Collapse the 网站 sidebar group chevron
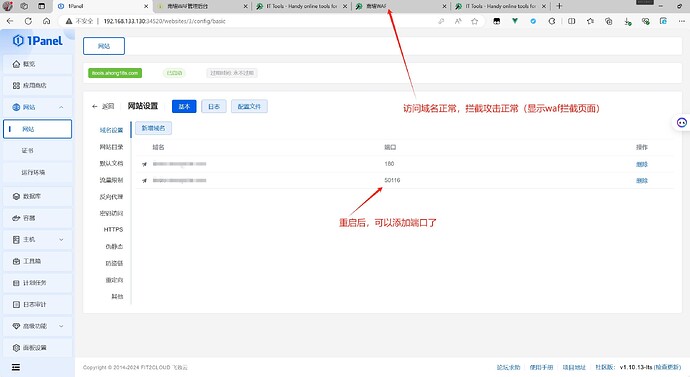Viewport: 690px width, 377px height. [61, 107]
